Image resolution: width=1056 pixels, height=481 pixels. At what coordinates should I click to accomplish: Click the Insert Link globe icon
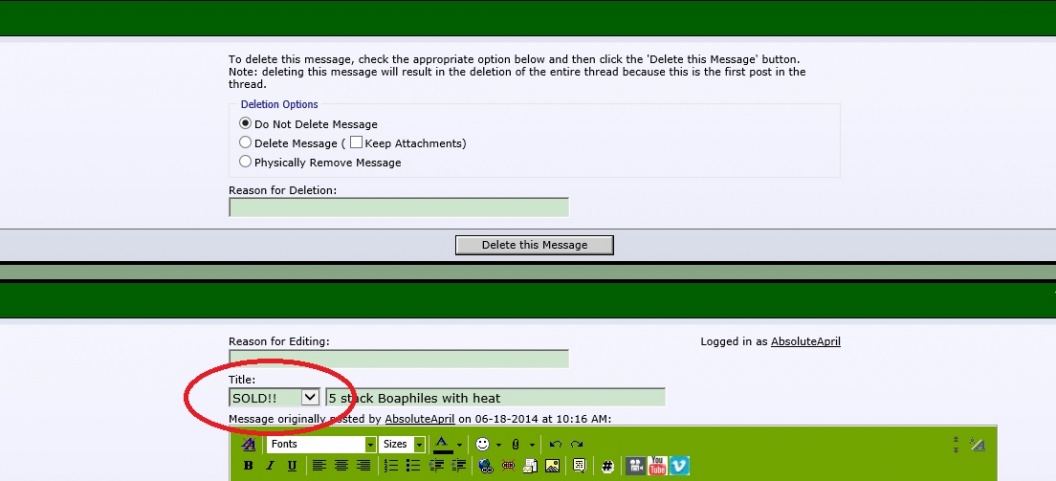[x=486, y=466]
